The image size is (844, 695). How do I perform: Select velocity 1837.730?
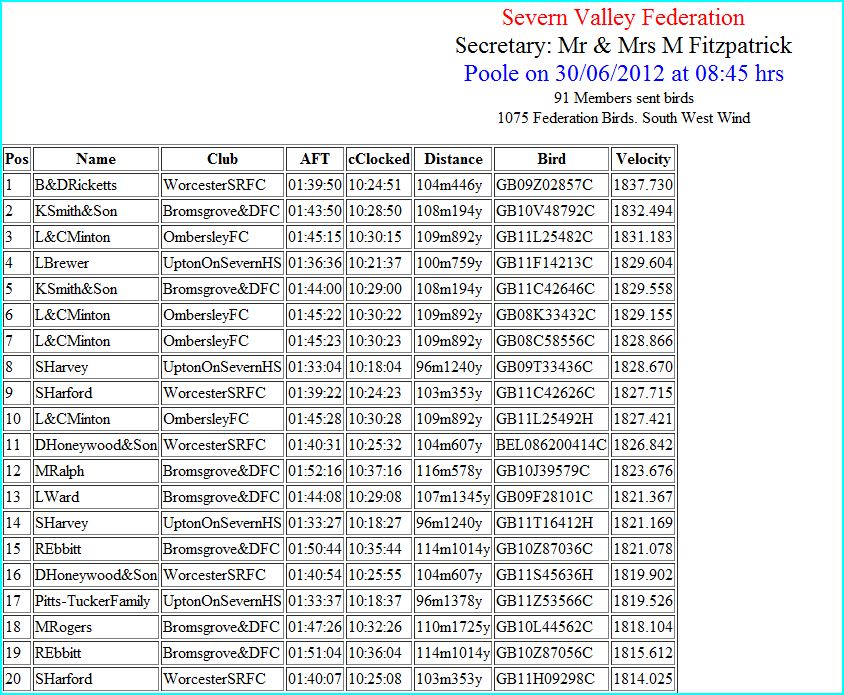pos(643,185)
